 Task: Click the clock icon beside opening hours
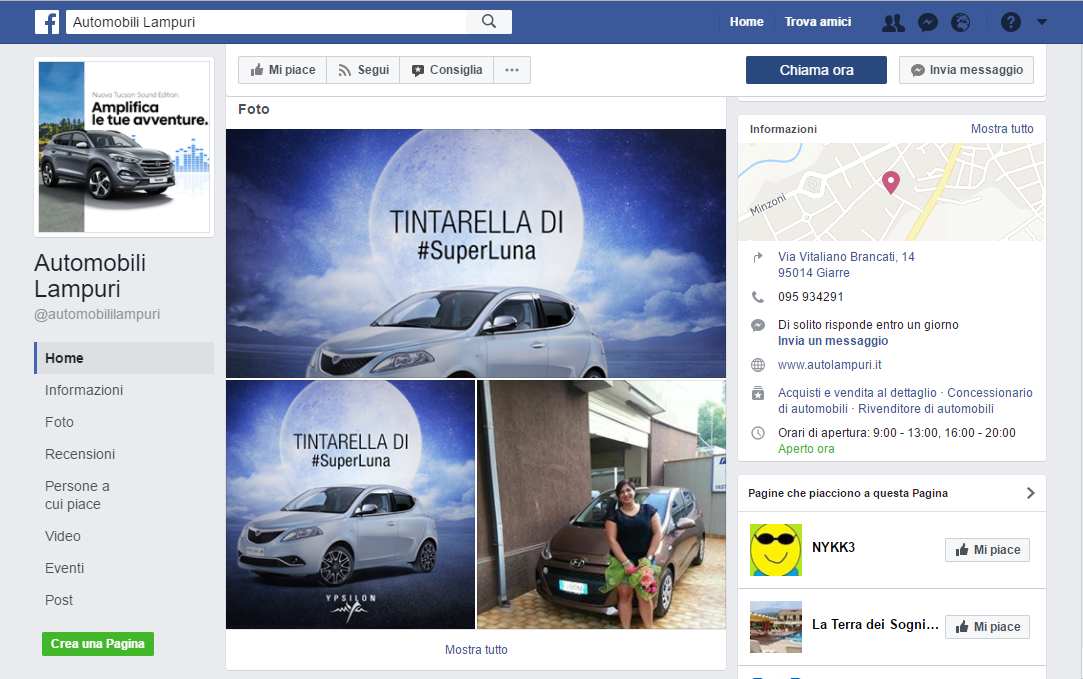click(x=758, y=433)
